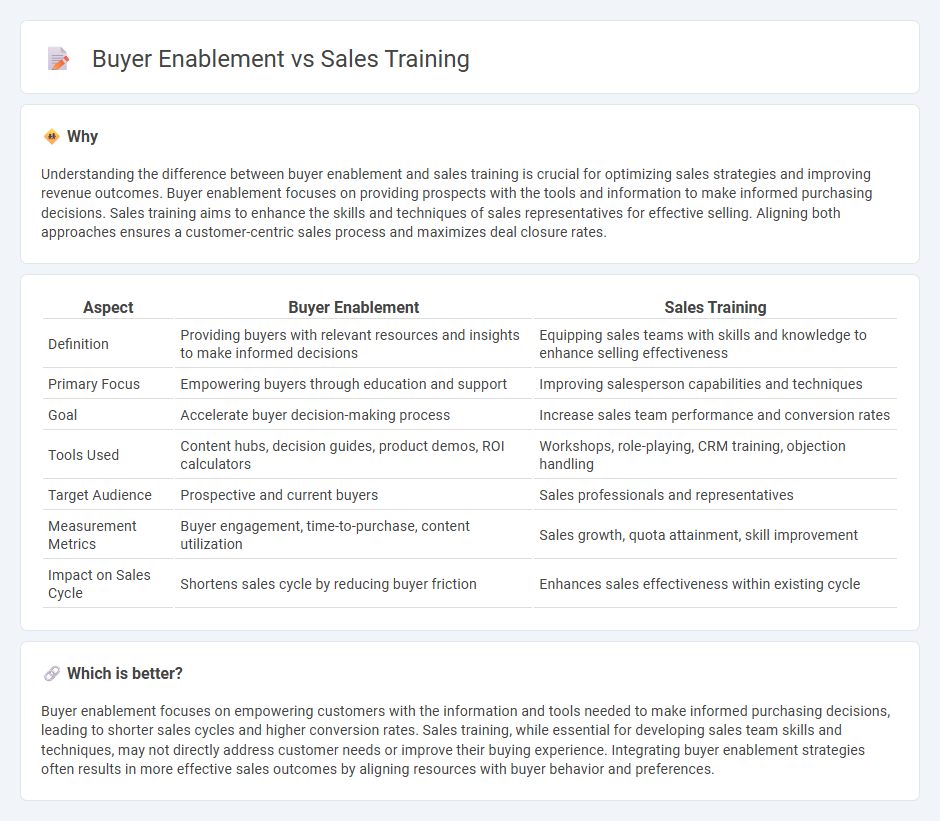Click the paragraph starting 'Buyer enablement focuses on empowering'
This screenshot has height=821, width=940.
point(466,739)
